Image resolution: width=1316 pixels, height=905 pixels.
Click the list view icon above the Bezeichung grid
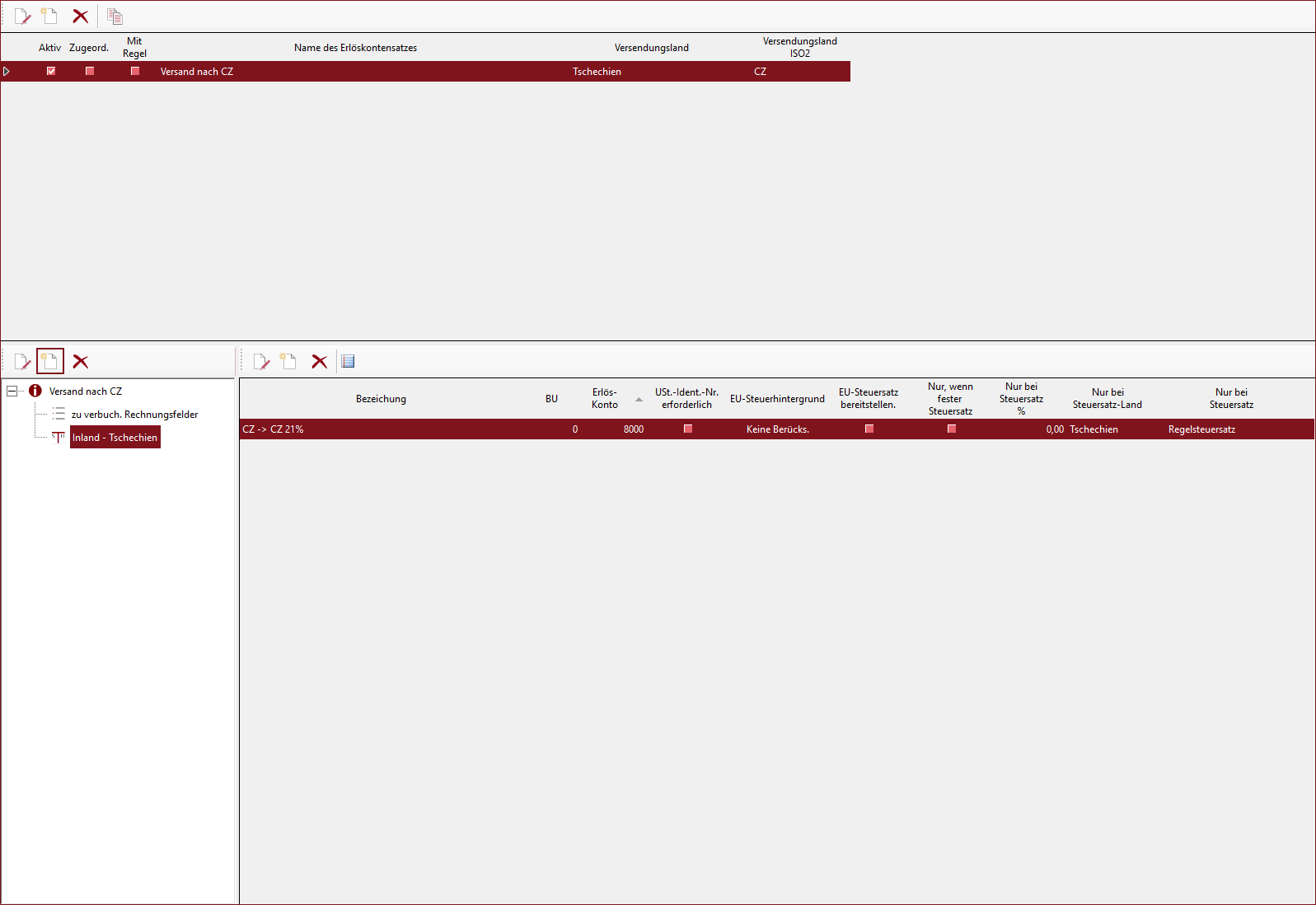click(349, 362)
